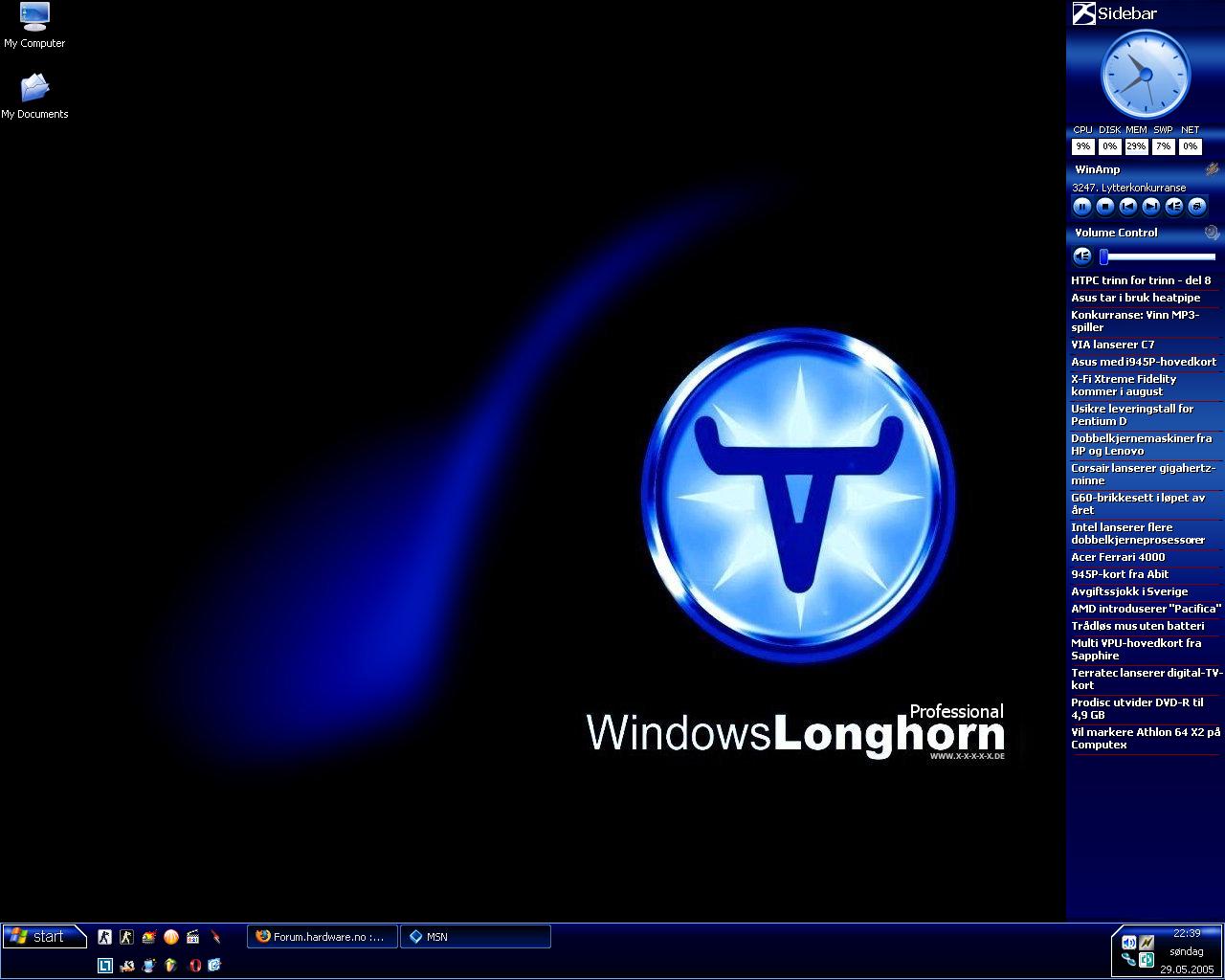1225x980 pixels.
Task: Click the SWP 7% meter box
Action: (x=1163, y=146)
